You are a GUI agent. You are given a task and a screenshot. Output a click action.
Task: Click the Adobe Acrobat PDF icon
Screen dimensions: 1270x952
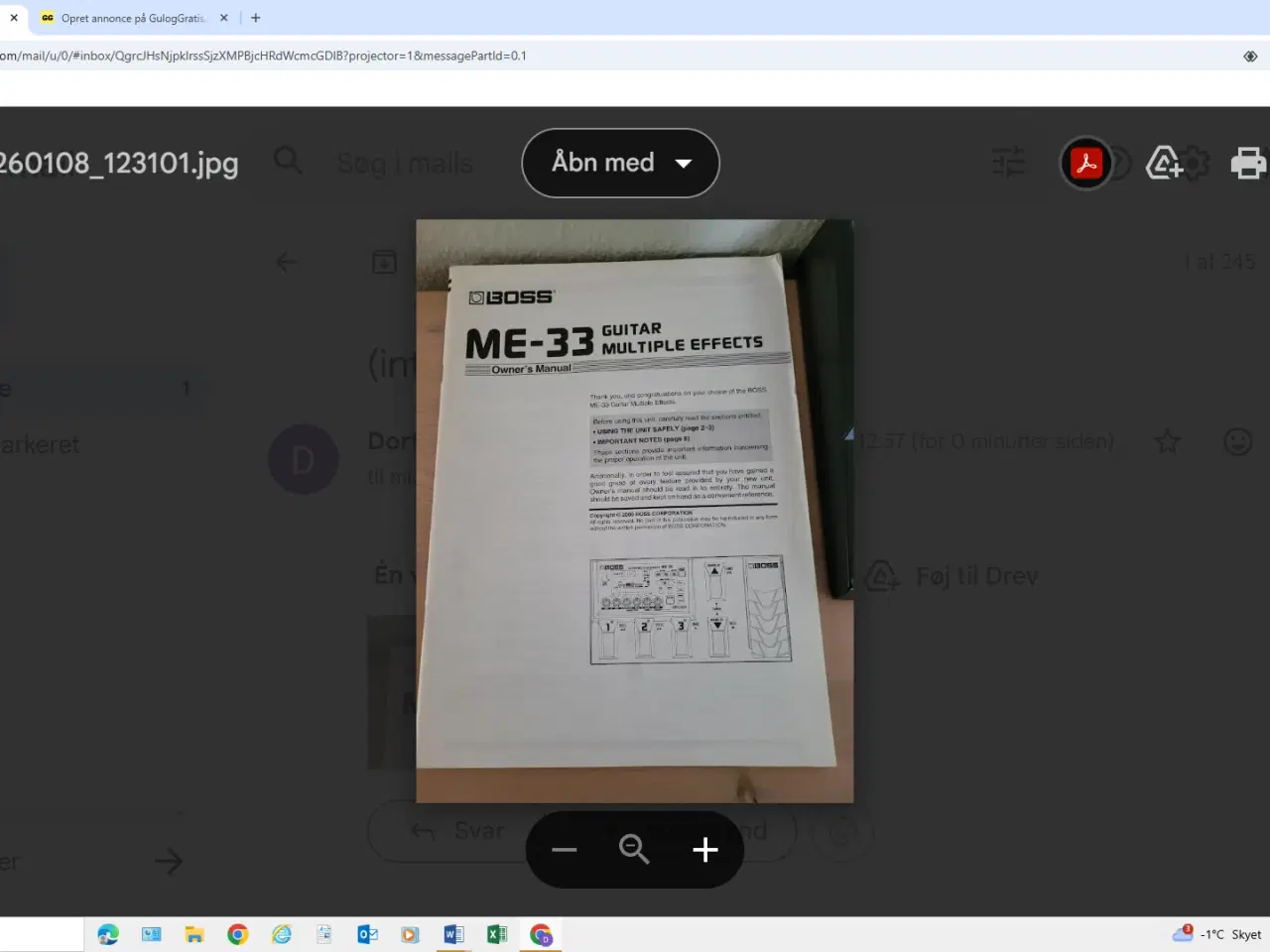pyautogui.click(x=1085, y=163)
